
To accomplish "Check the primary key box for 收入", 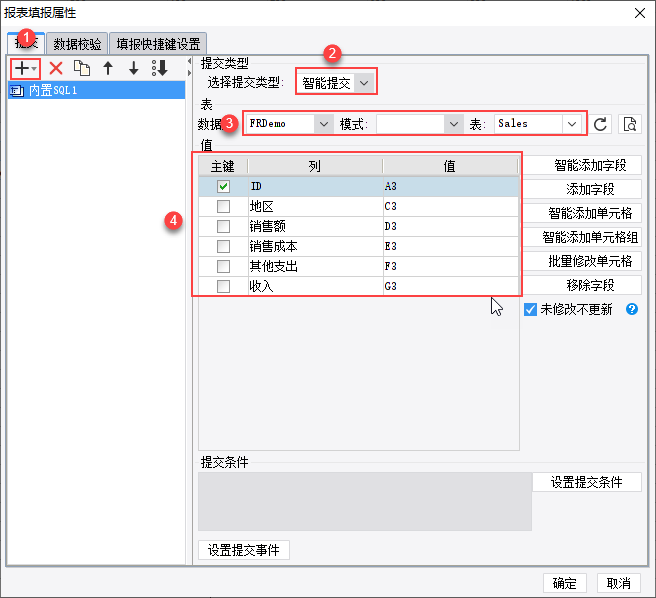I will (x=223, y=286).
